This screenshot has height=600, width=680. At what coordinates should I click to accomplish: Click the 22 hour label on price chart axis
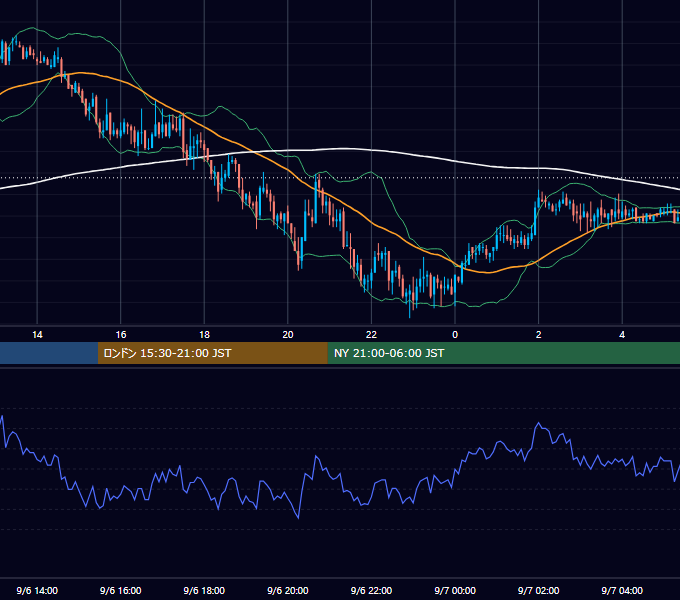pos(371,335)
